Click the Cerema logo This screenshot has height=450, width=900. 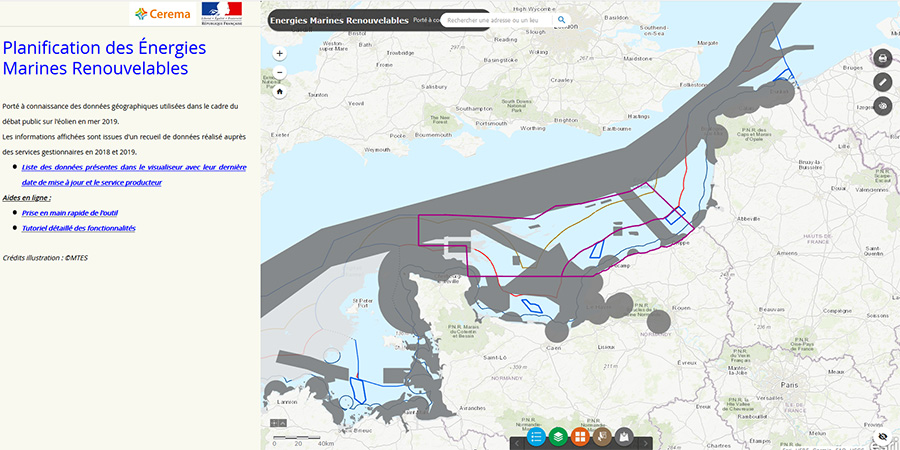click(162, 13)
